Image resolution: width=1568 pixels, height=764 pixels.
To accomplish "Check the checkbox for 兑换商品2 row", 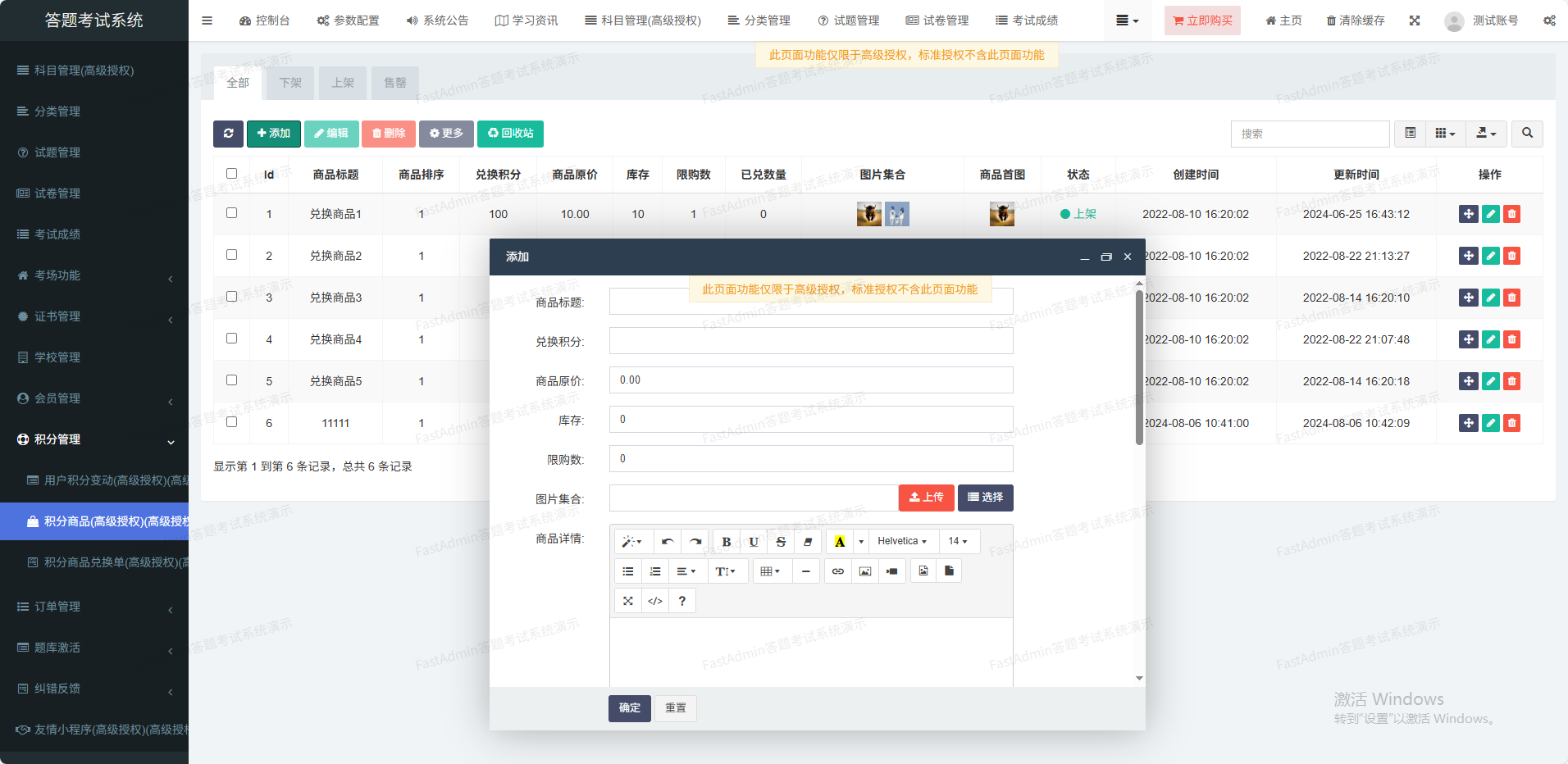I will (231, 255).
